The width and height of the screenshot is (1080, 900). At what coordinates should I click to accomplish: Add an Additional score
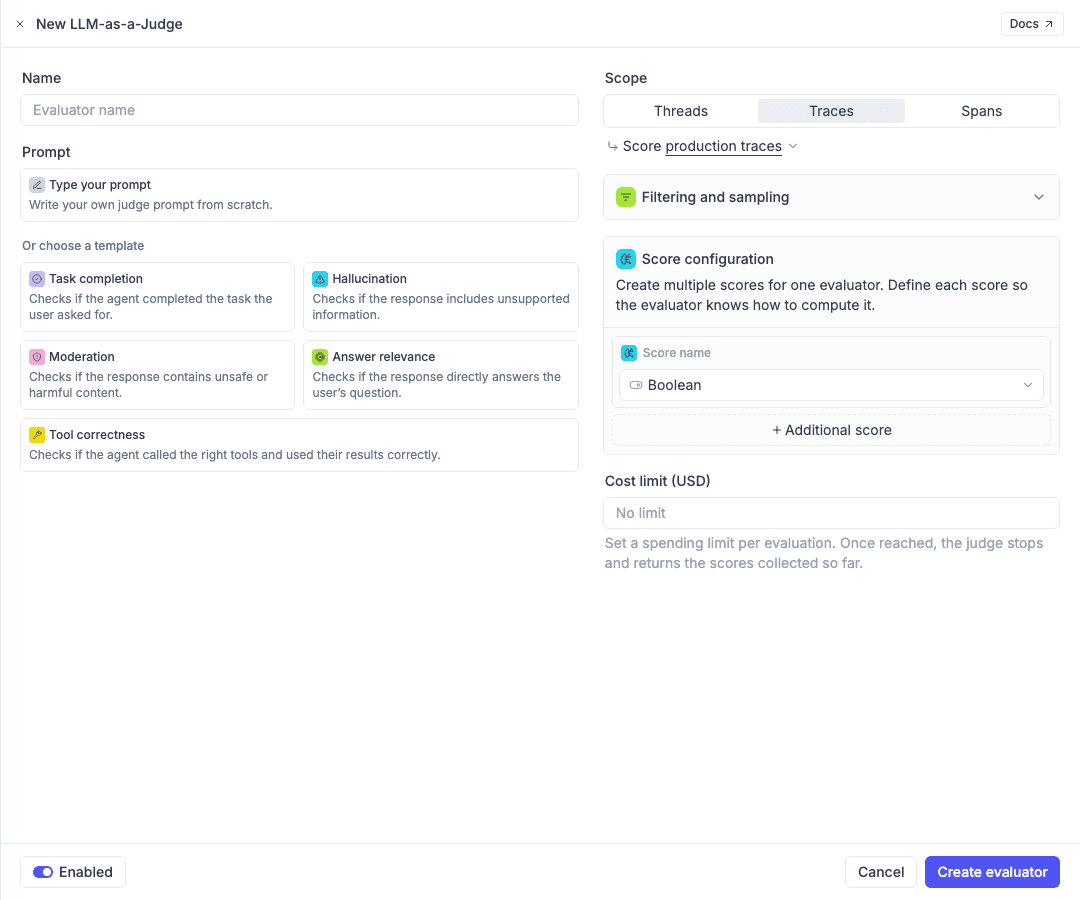[831, 430]
